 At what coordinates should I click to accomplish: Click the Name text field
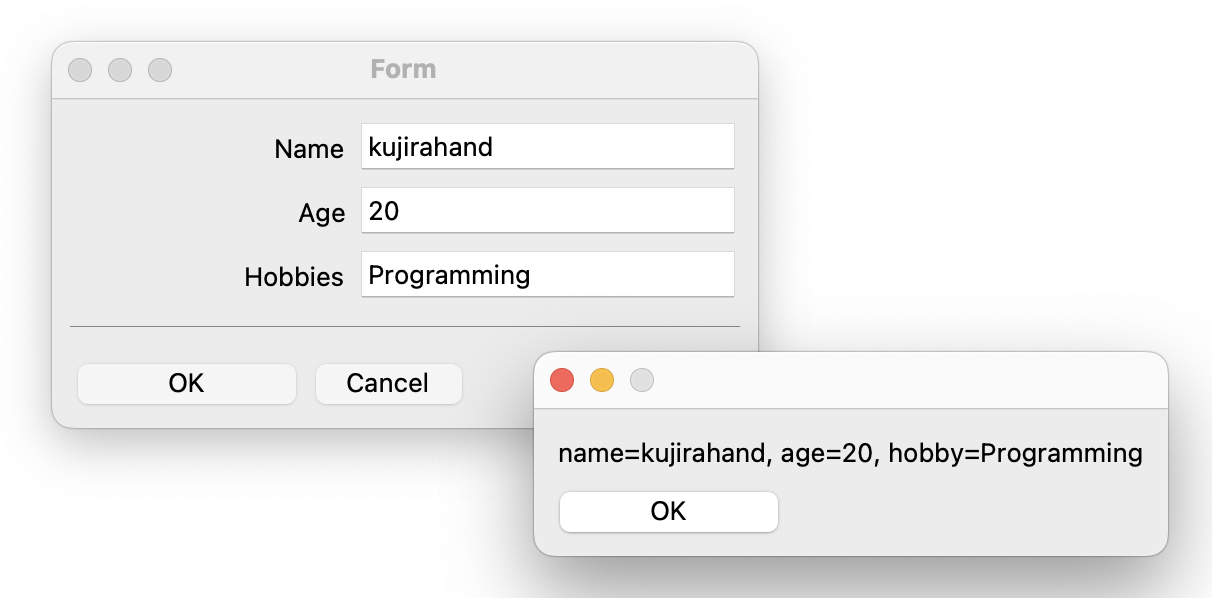547,147
